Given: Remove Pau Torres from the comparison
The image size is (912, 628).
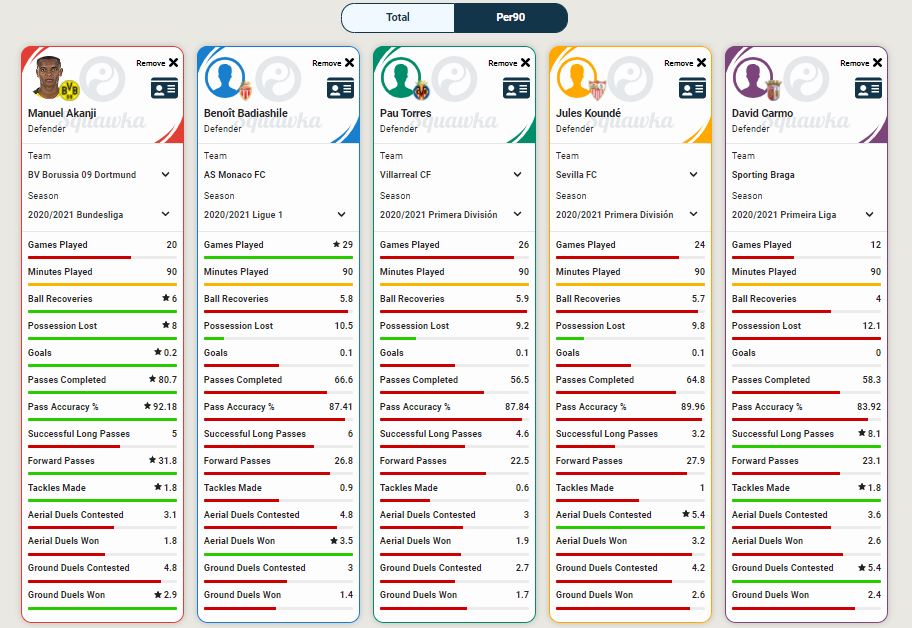Looking at the screenshot, I should tap(525, 63).
